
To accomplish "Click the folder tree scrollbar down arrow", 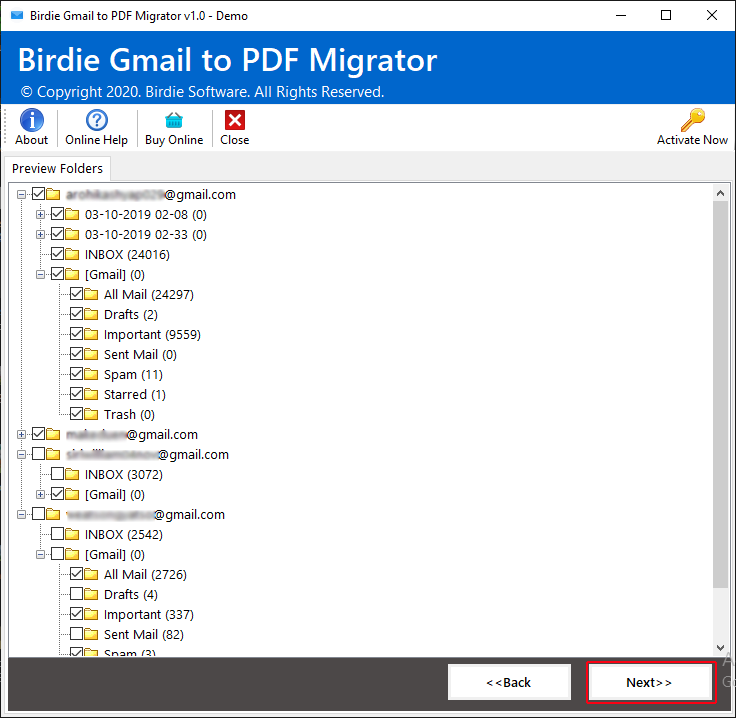I will (x=721, y=648).
